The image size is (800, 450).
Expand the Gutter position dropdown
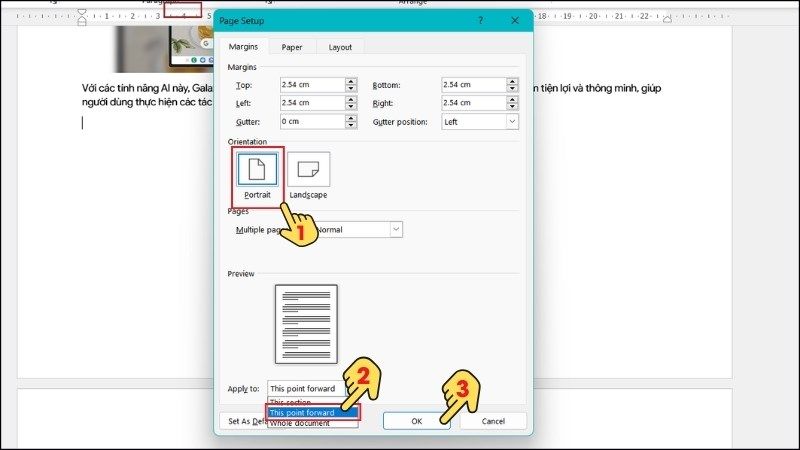tap(512, 122)
